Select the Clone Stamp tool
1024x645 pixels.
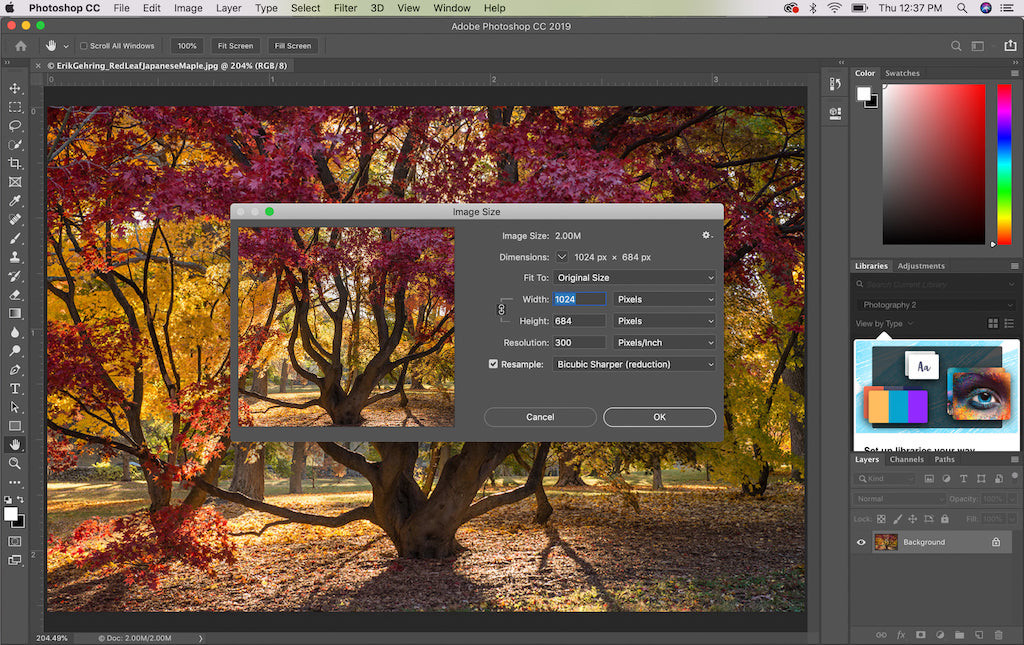[15, 257]
